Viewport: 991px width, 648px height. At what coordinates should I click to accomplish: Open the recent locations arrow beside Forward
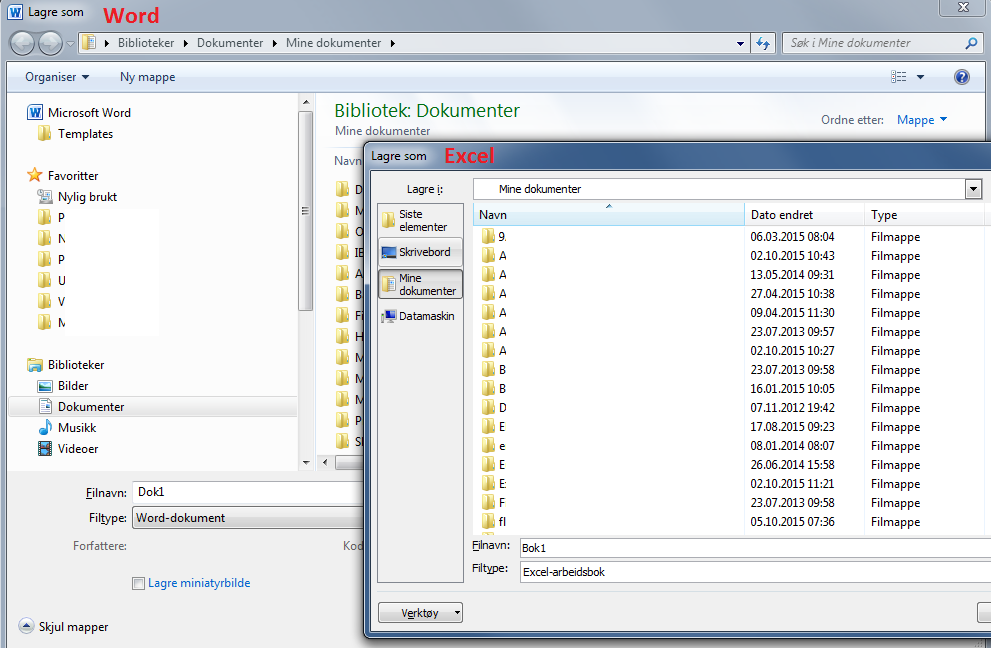point(70,44)
